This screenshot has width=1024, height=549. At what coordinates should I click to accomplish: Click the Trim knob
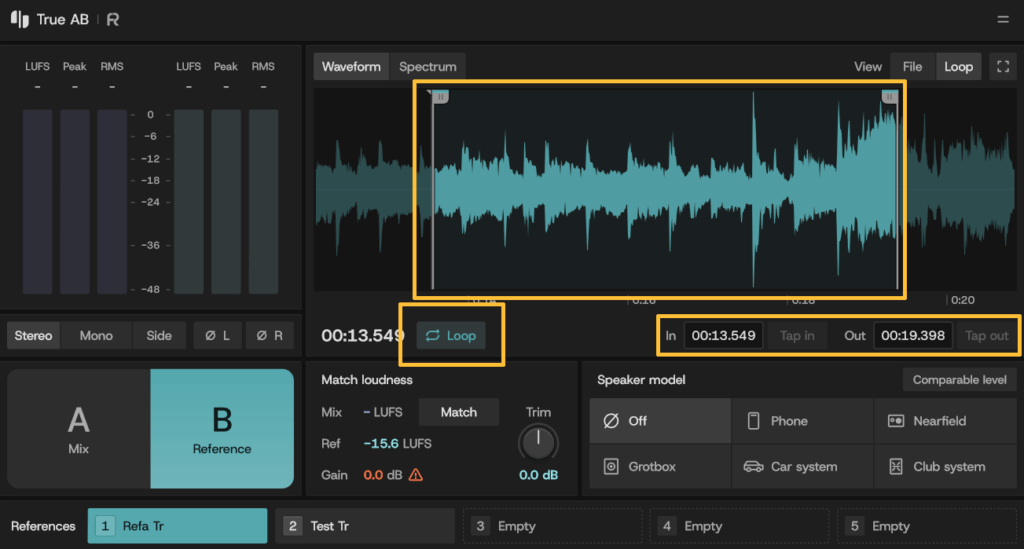[538, 443]
